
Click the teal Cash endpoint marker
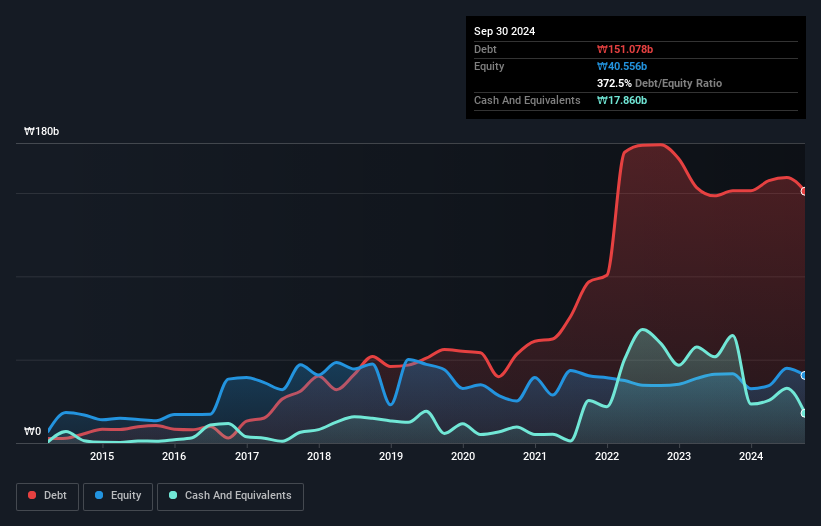[804, 413]
